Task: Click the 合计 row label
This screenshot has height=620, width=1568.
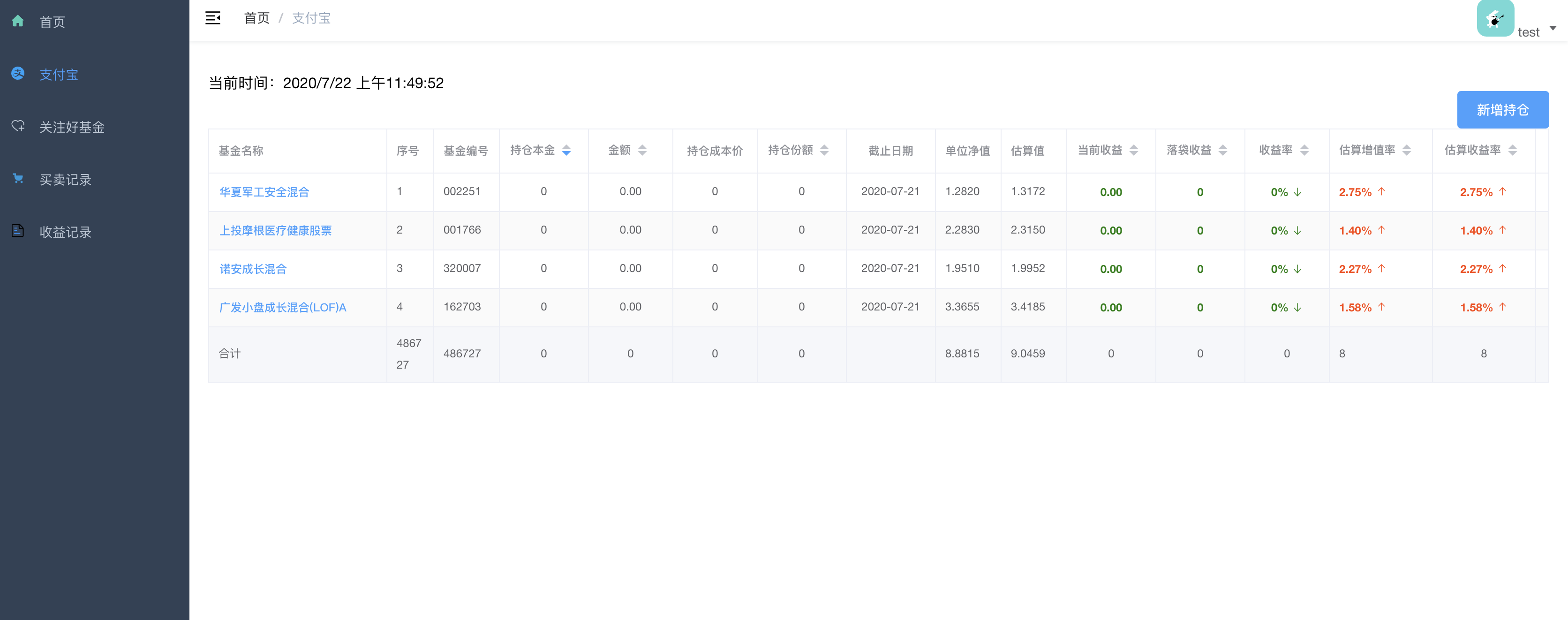Action: coord(229,353)
